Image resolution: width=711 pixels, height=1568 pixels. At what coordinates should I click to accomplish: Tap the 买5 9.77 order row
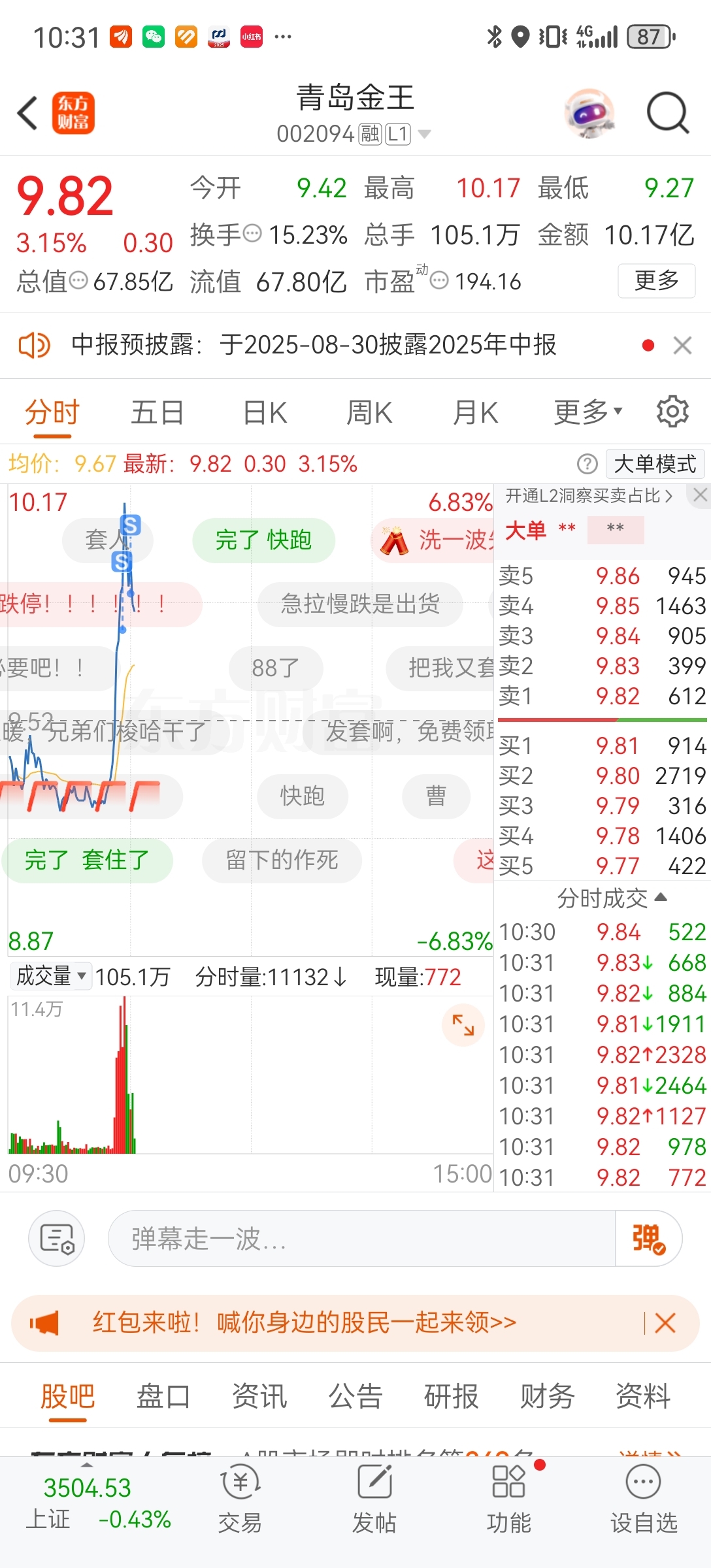tap(602, 866)
